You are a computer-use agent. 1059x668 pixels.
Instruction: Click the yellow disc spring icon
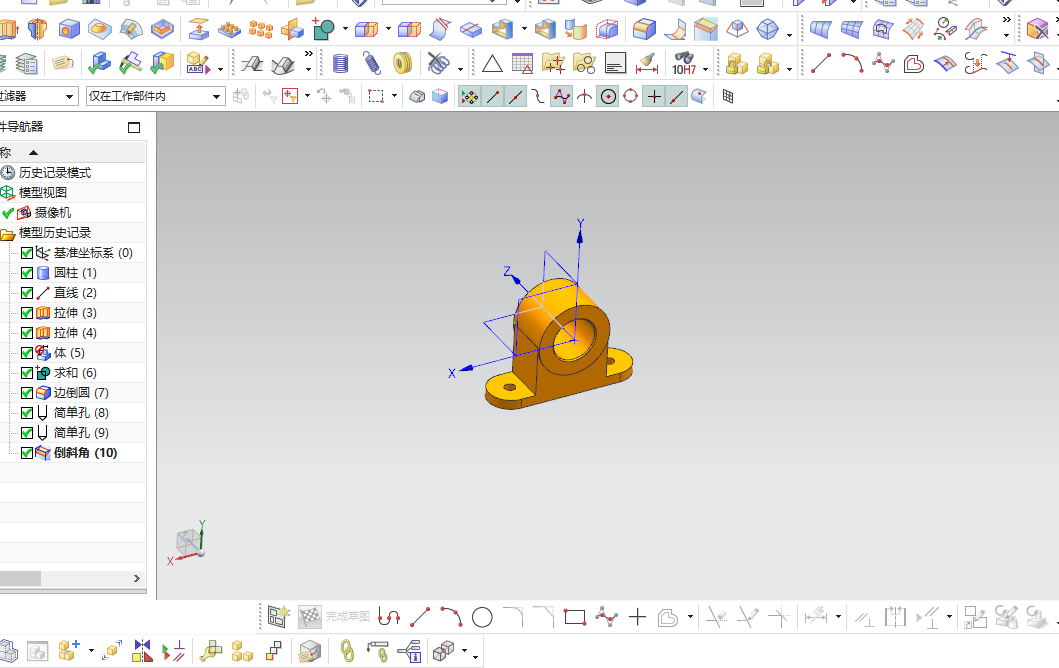[403, 63]
